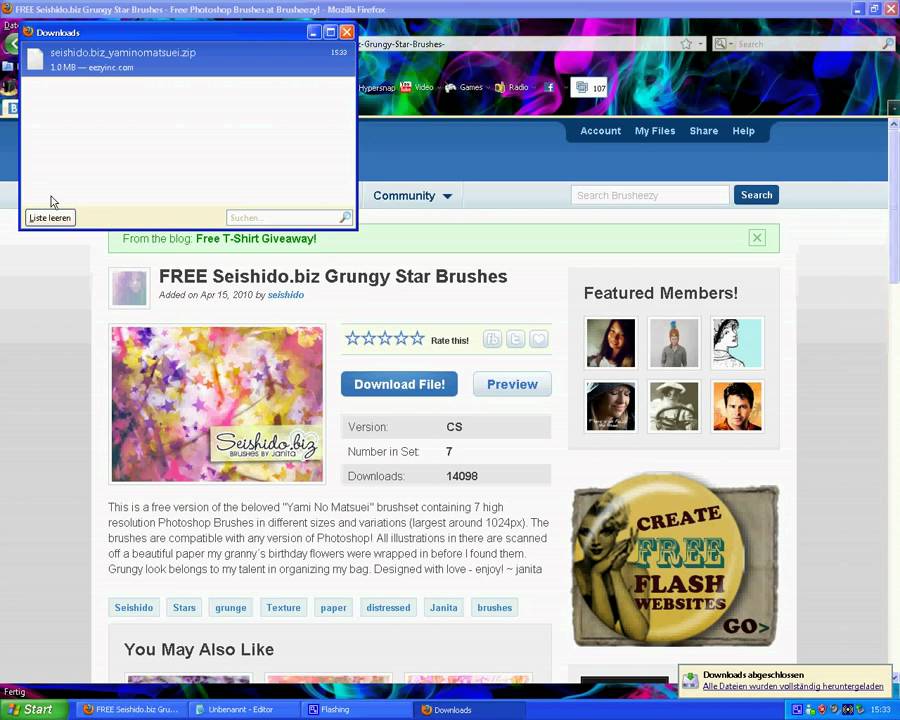Dismiss the blog notice with the X
Image resolution: width=900 pixels, height=720 pixels.
757,238
